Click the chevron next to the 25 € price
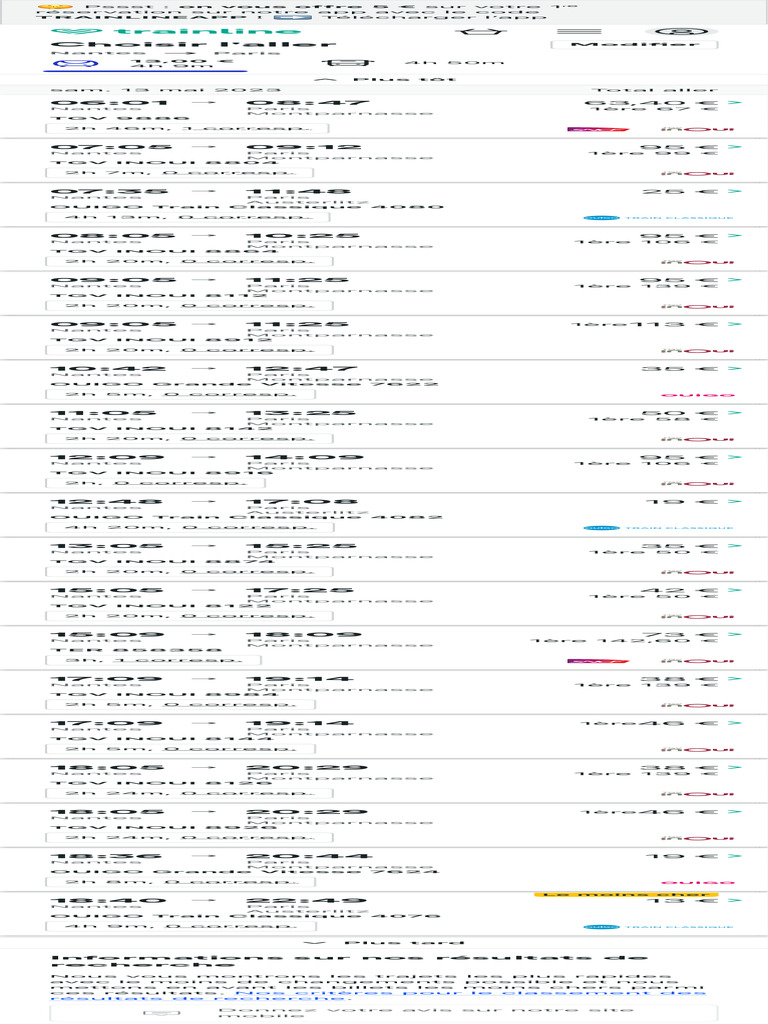 coord(735,191)
